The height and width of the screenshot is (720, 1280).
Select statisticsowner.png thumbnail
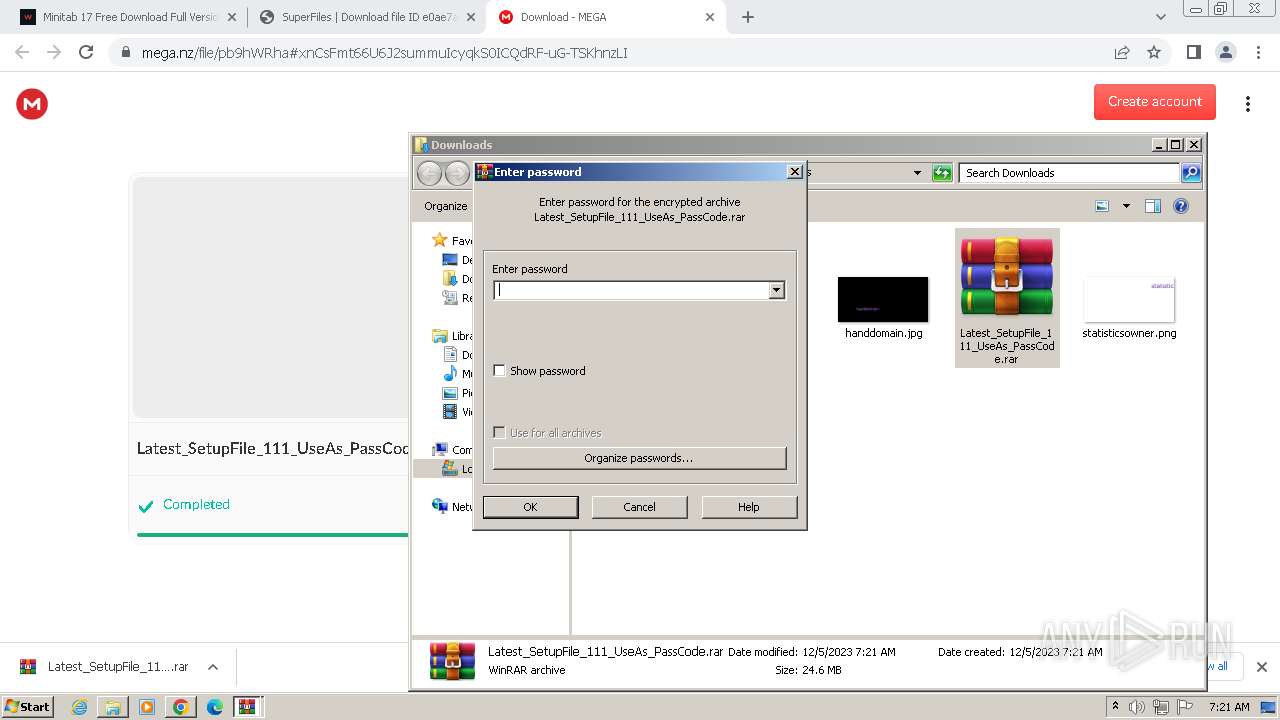coord(1129,299)
